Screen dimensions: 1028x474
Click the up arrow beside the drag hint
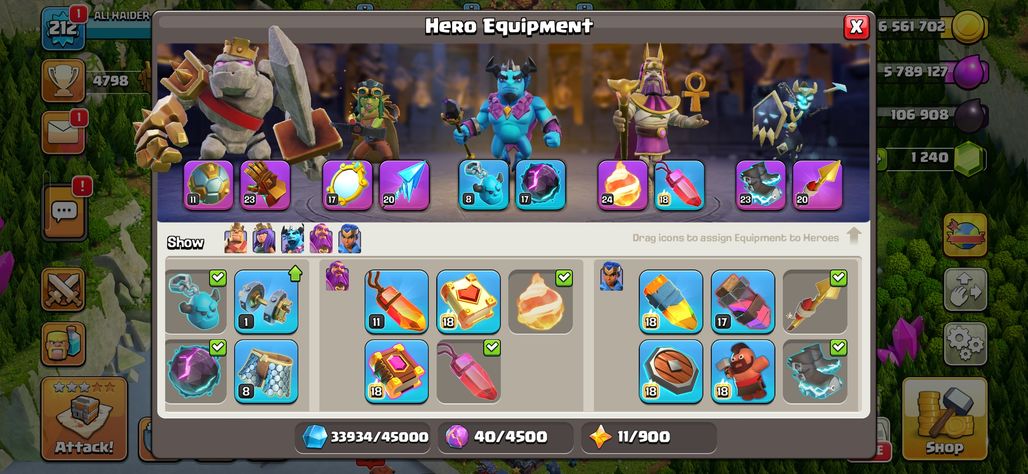tap(853, 236)
